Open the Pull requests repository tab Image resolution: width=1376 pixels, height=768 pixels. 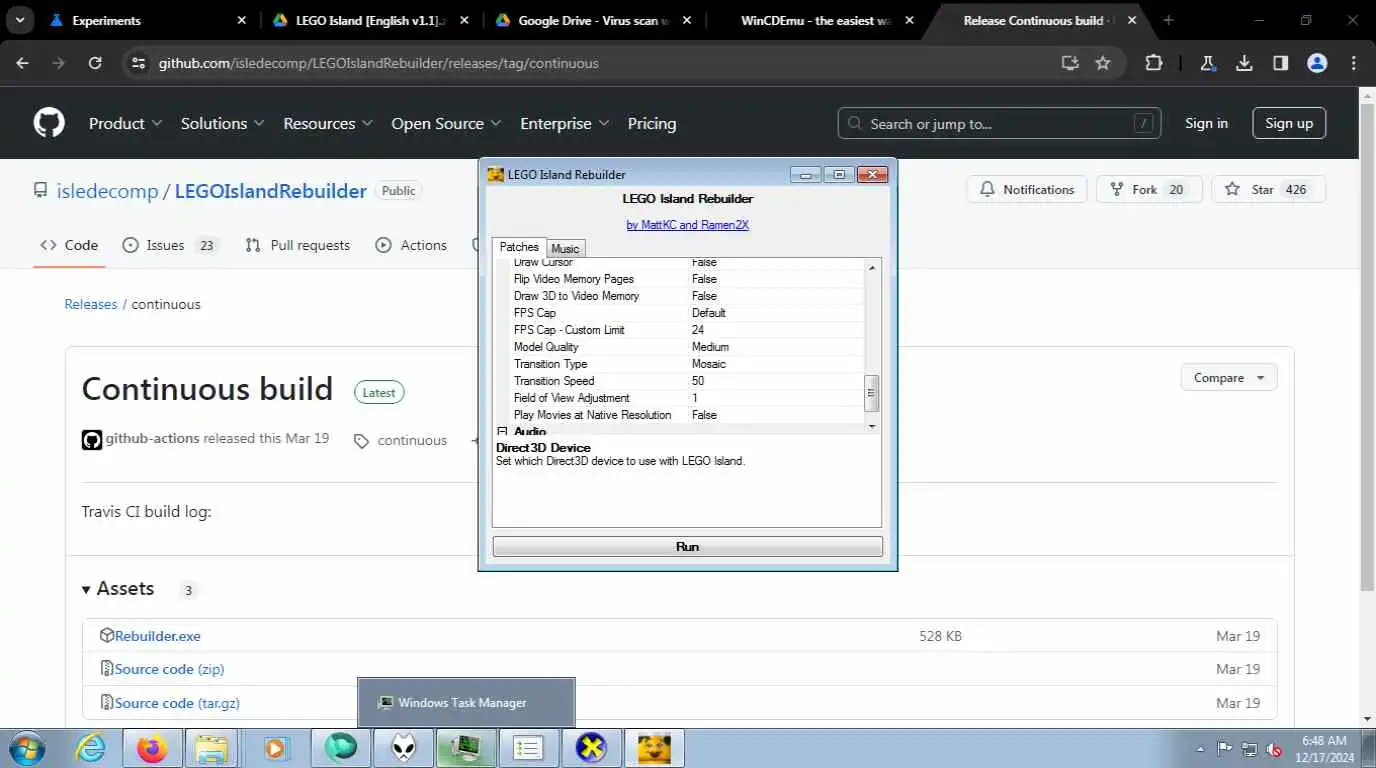point(298,245)
